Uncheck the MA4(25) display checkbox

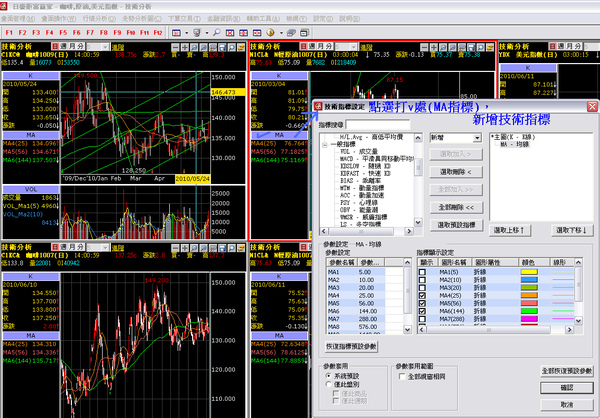[x=423, y=296]
